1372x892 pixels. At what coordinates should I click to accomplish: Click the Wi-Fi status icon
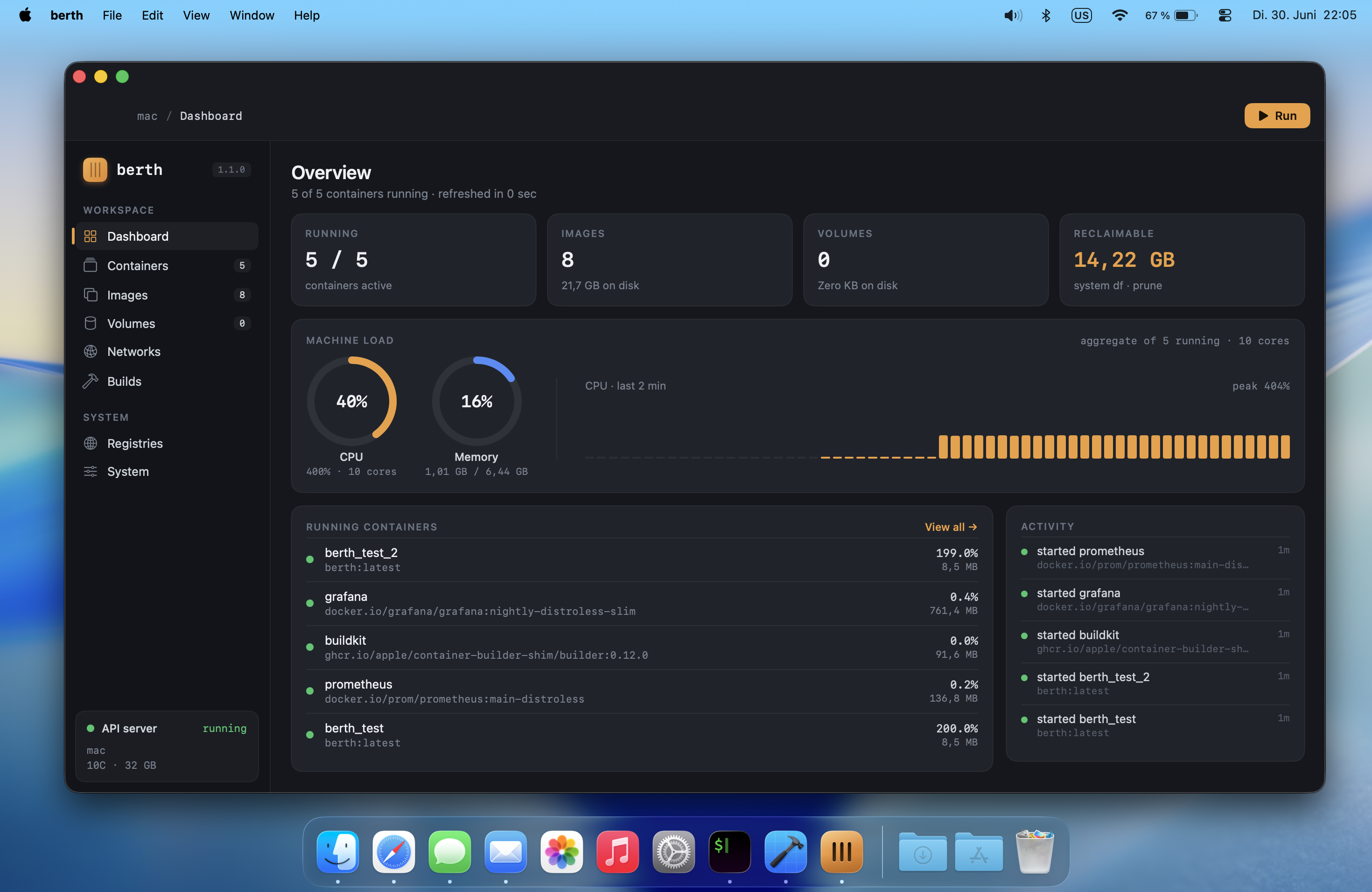click(1120, 15)
